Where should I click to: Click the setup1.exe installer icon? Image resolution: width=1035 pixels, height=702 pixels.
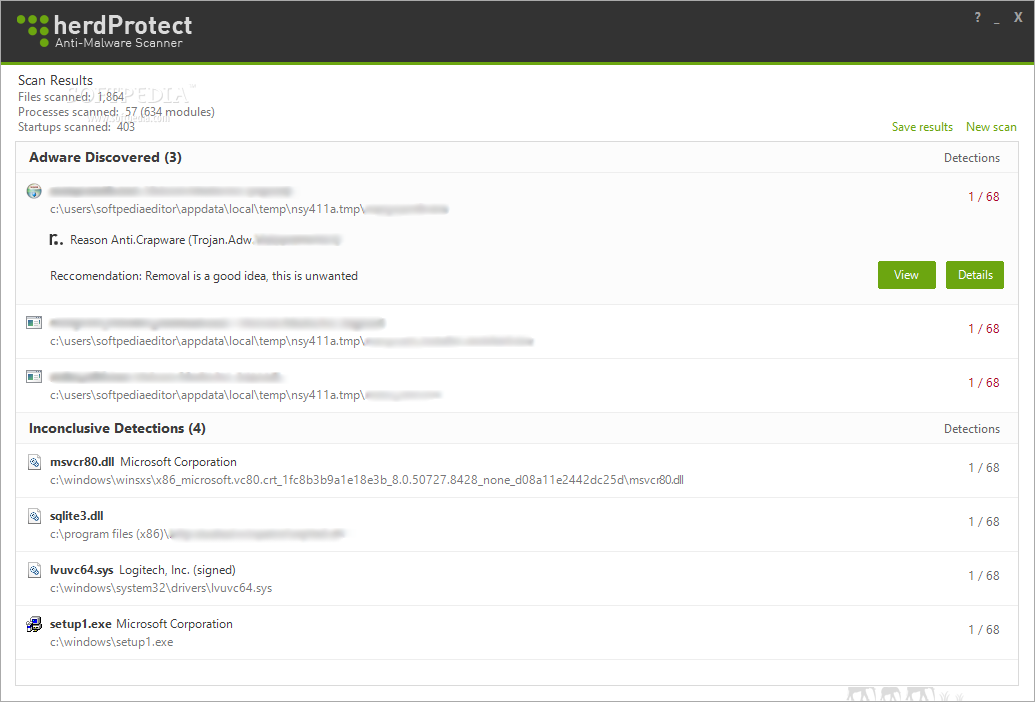tap(35, 624)
